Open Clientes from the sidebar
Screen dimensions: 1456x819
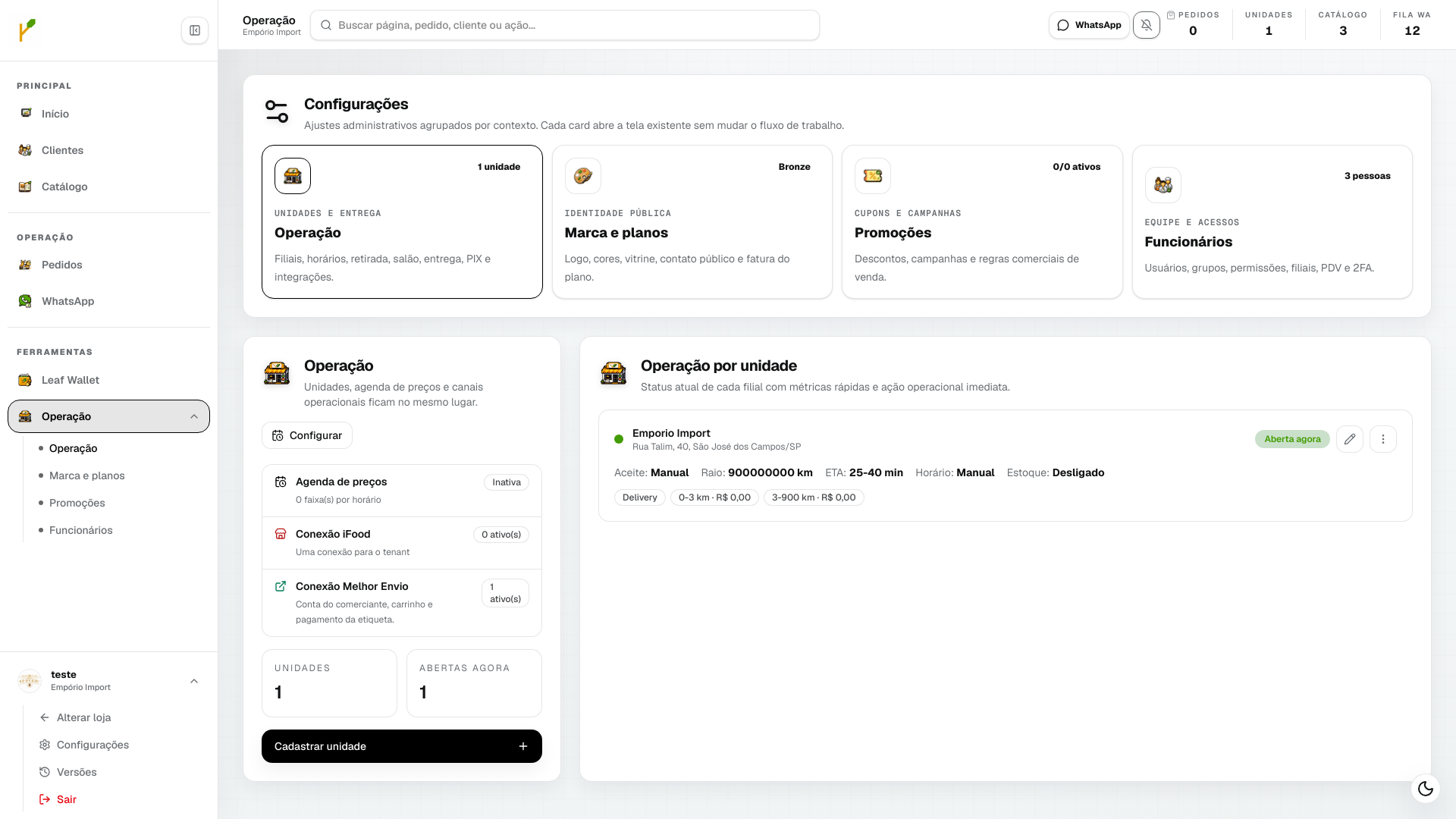tap(108, 150)
